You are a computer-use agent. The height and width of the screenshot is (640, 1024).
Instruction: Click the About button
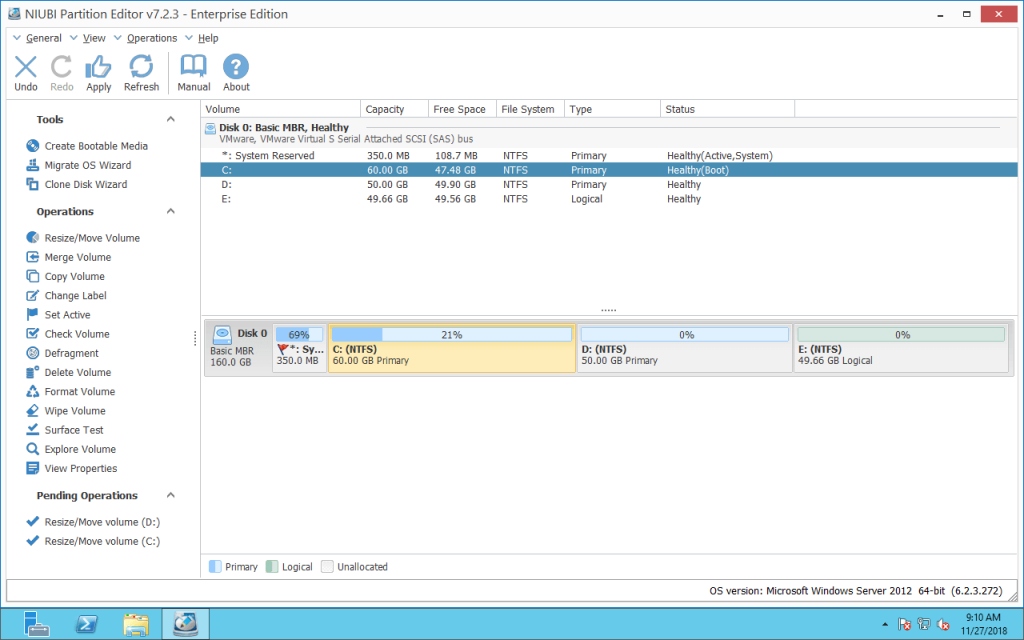pos(235,70)
